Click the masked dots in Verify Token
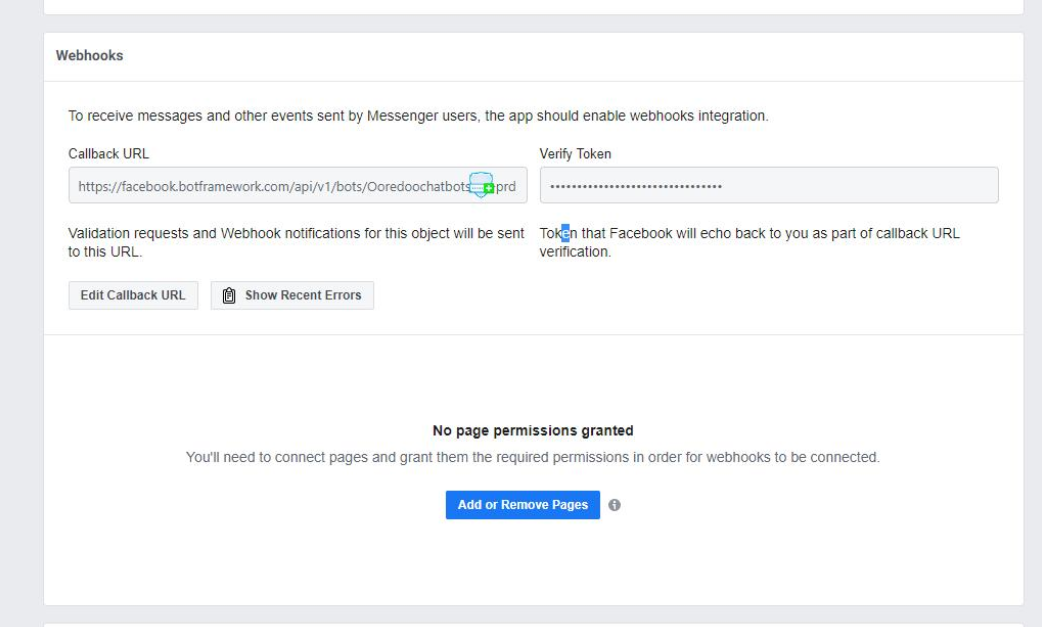This screenshot has width=1042, height=627. [636, 186]
